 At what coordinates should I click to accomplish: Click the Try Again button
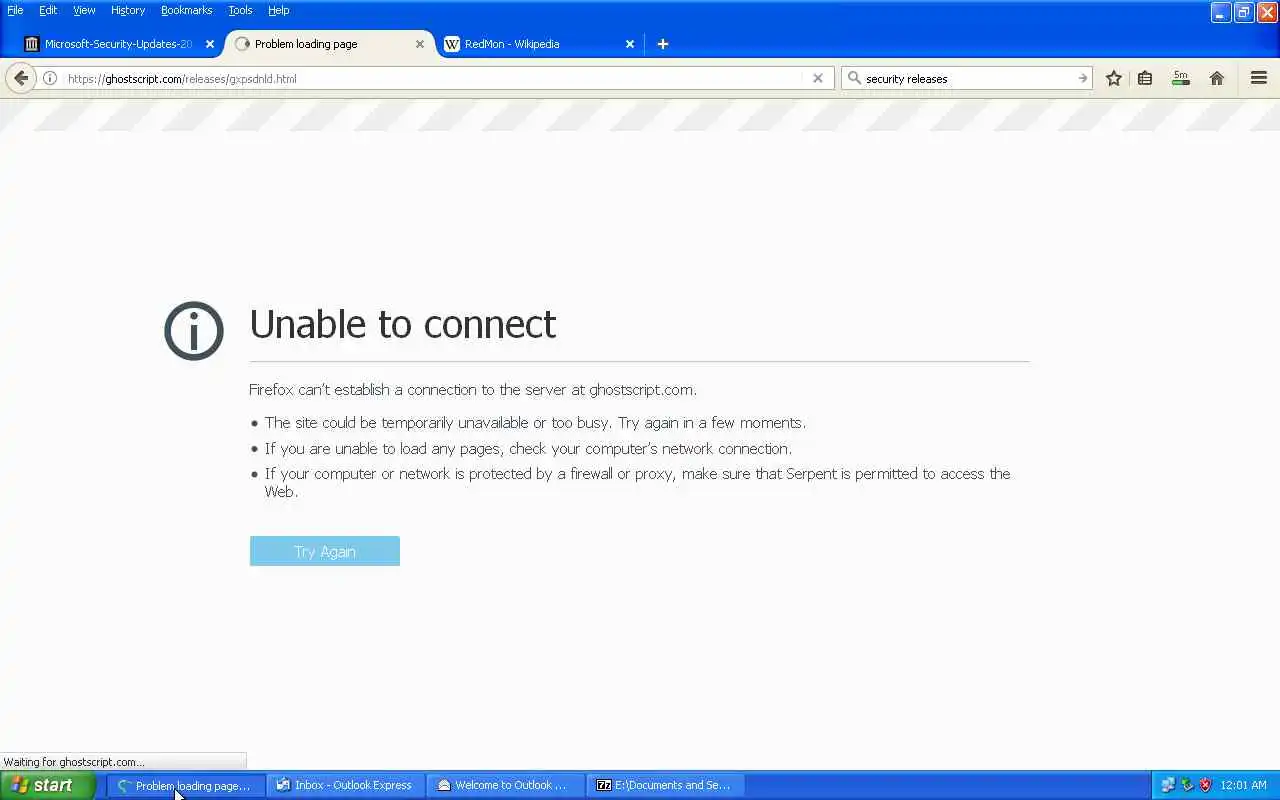325,551
